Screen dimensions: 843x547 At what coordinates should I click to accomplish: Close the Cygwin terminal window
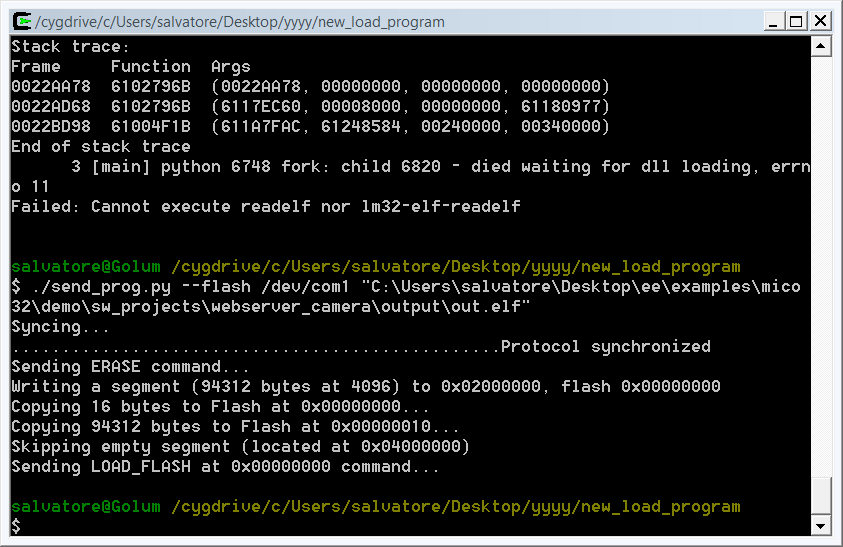point(820,22)
